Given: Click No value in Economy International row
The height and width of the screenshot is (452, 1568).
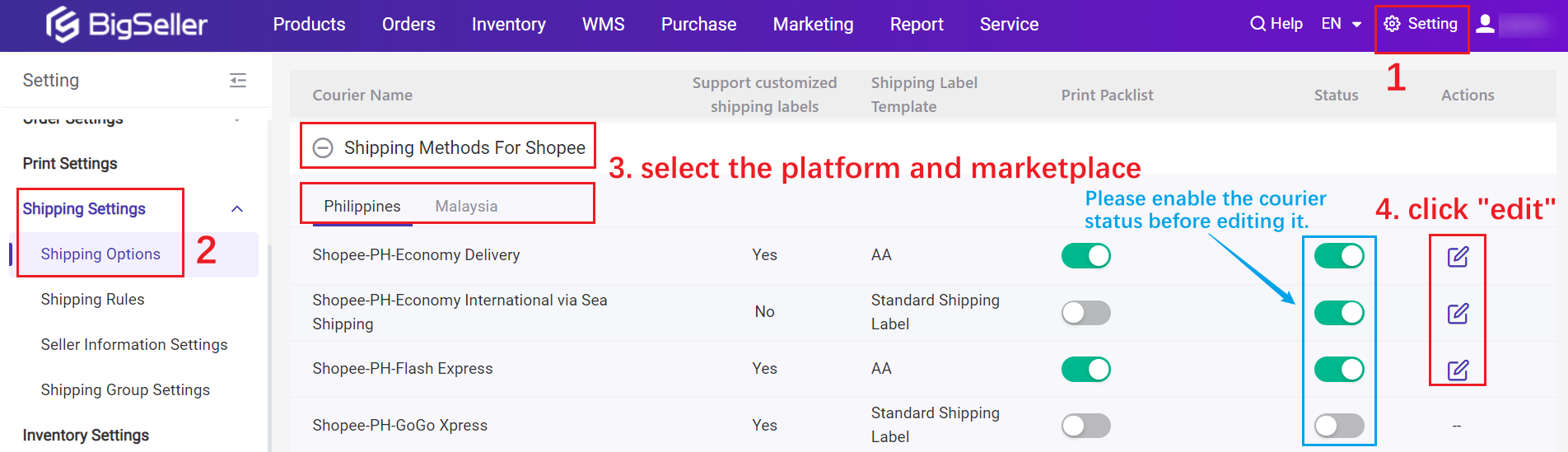Looking at the screenshot, I should coord(764,312).
